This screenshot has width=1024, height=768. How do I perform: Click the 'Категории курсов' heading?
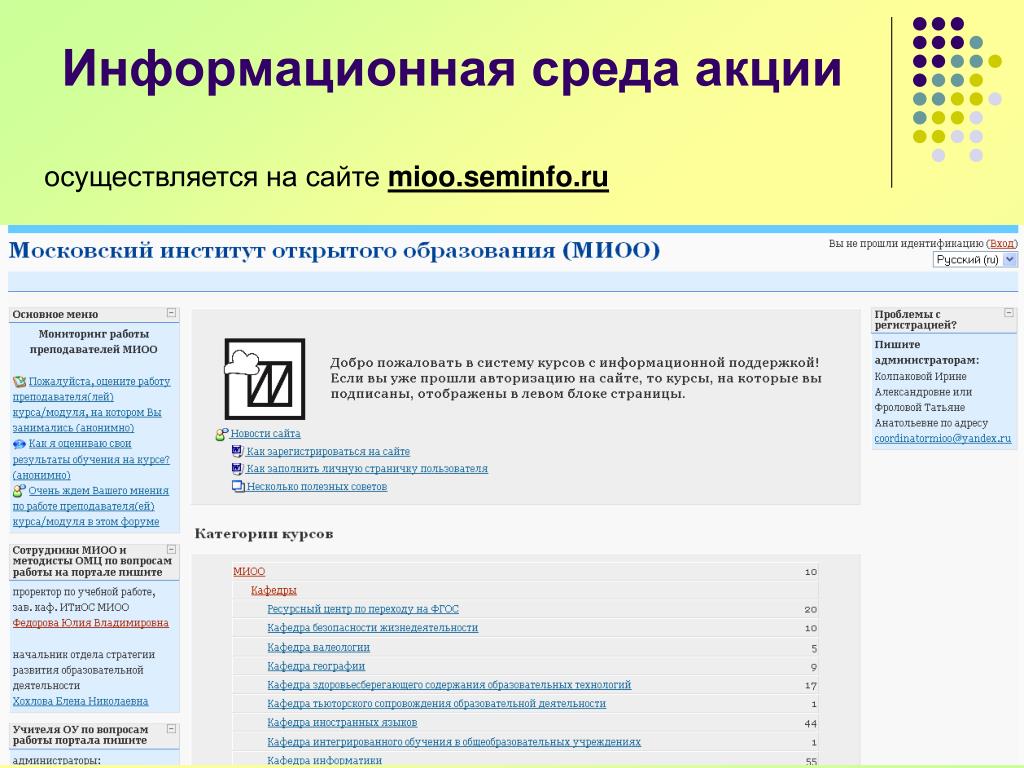click(x=264, y=534)
